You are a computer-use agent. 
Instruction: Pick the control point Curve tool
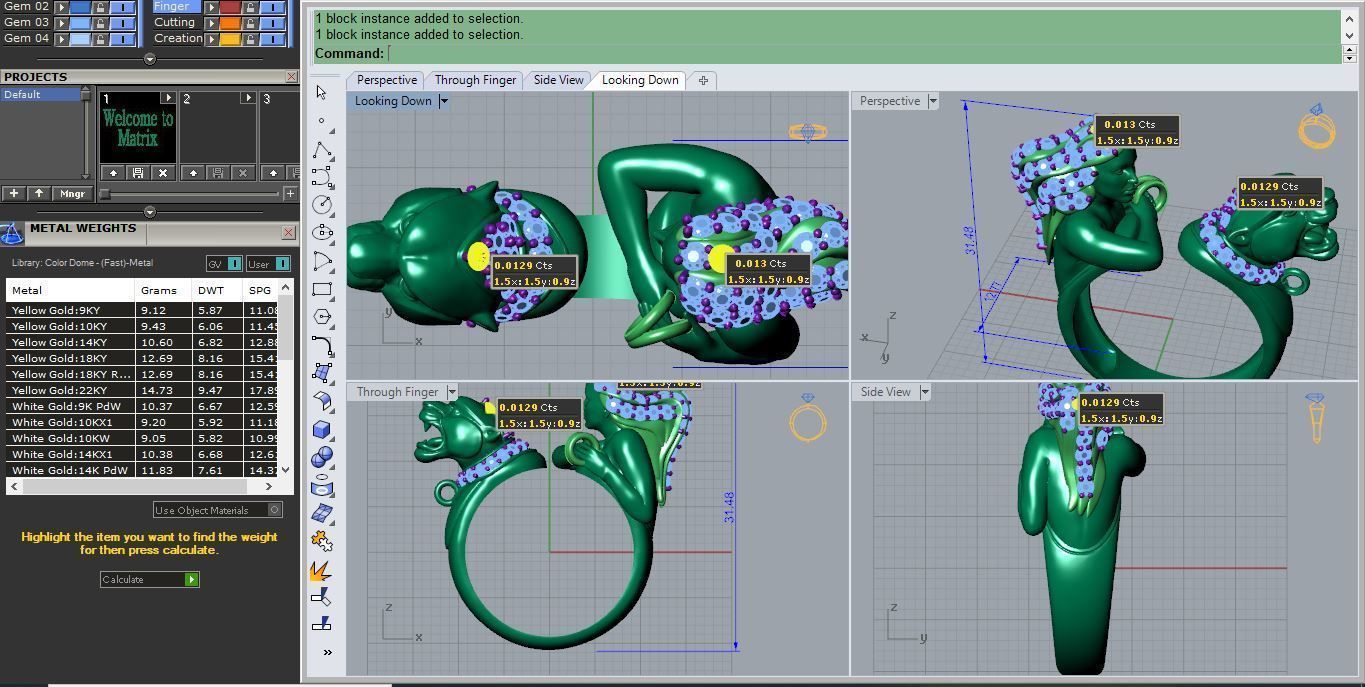tap(322, 177)
